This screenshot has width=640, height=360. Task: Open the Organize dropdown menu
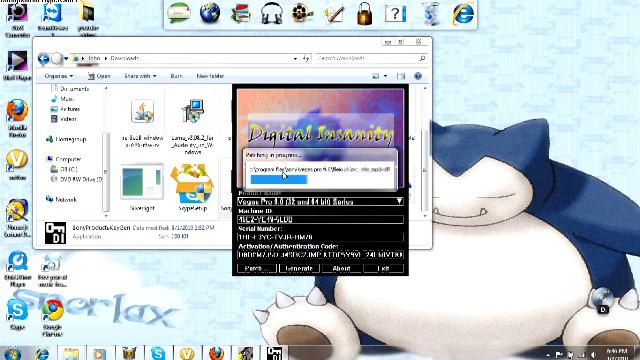59,76
